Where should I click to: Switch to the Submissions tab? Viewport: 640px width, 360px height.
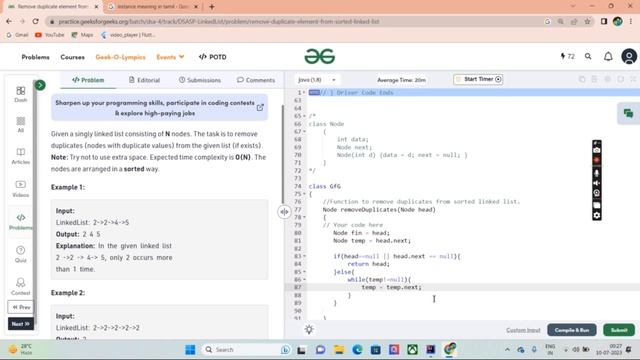[x=200, y=80]
